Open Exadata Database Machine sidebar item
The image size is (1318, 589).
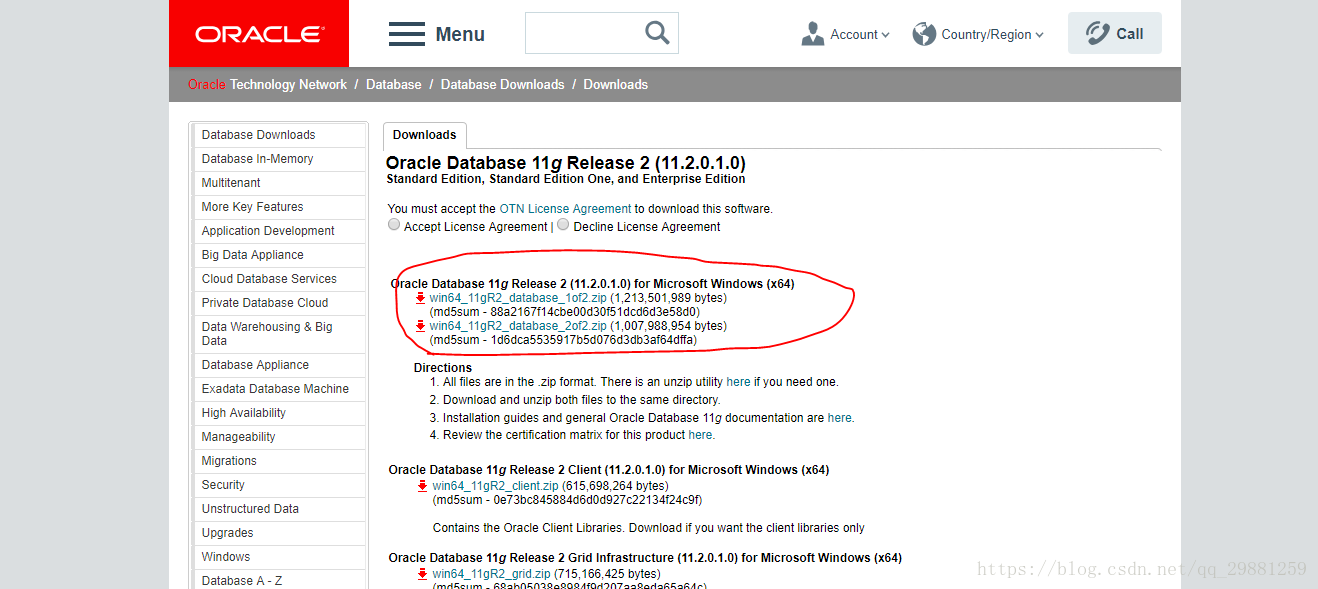[281, 389]
